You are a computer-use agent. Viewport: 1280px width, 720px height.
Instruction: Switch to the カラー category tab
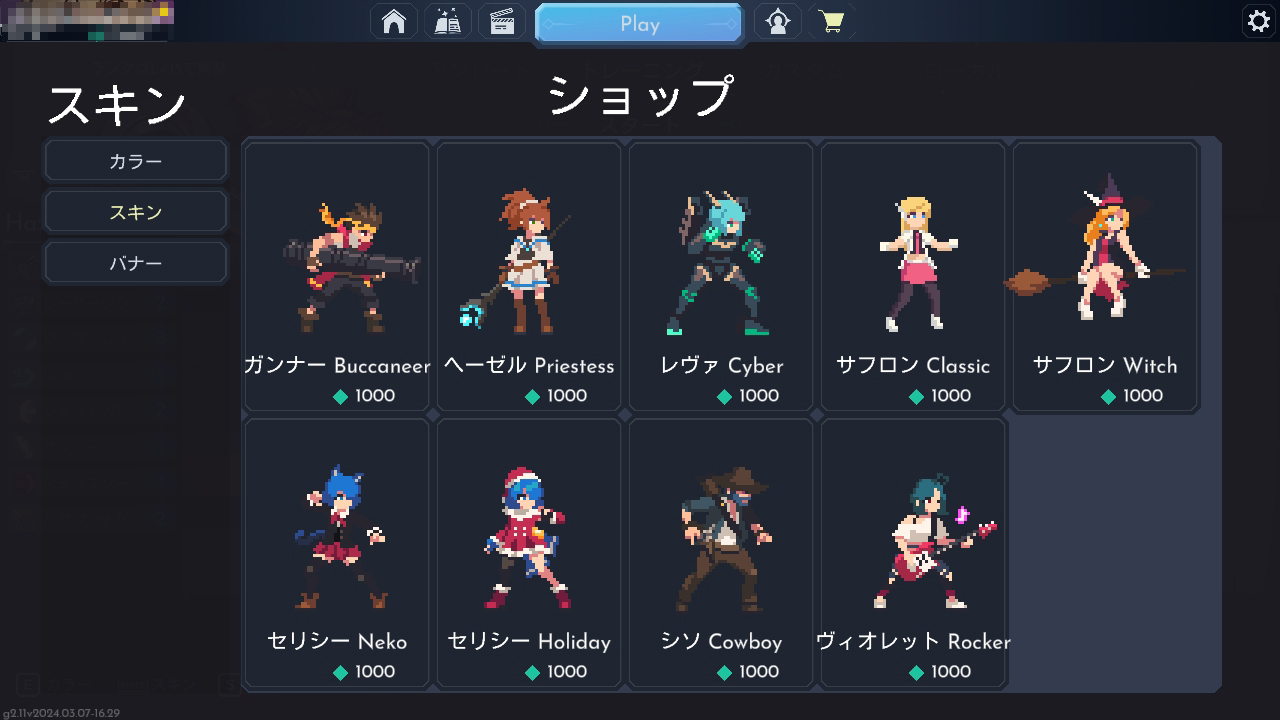136,161
